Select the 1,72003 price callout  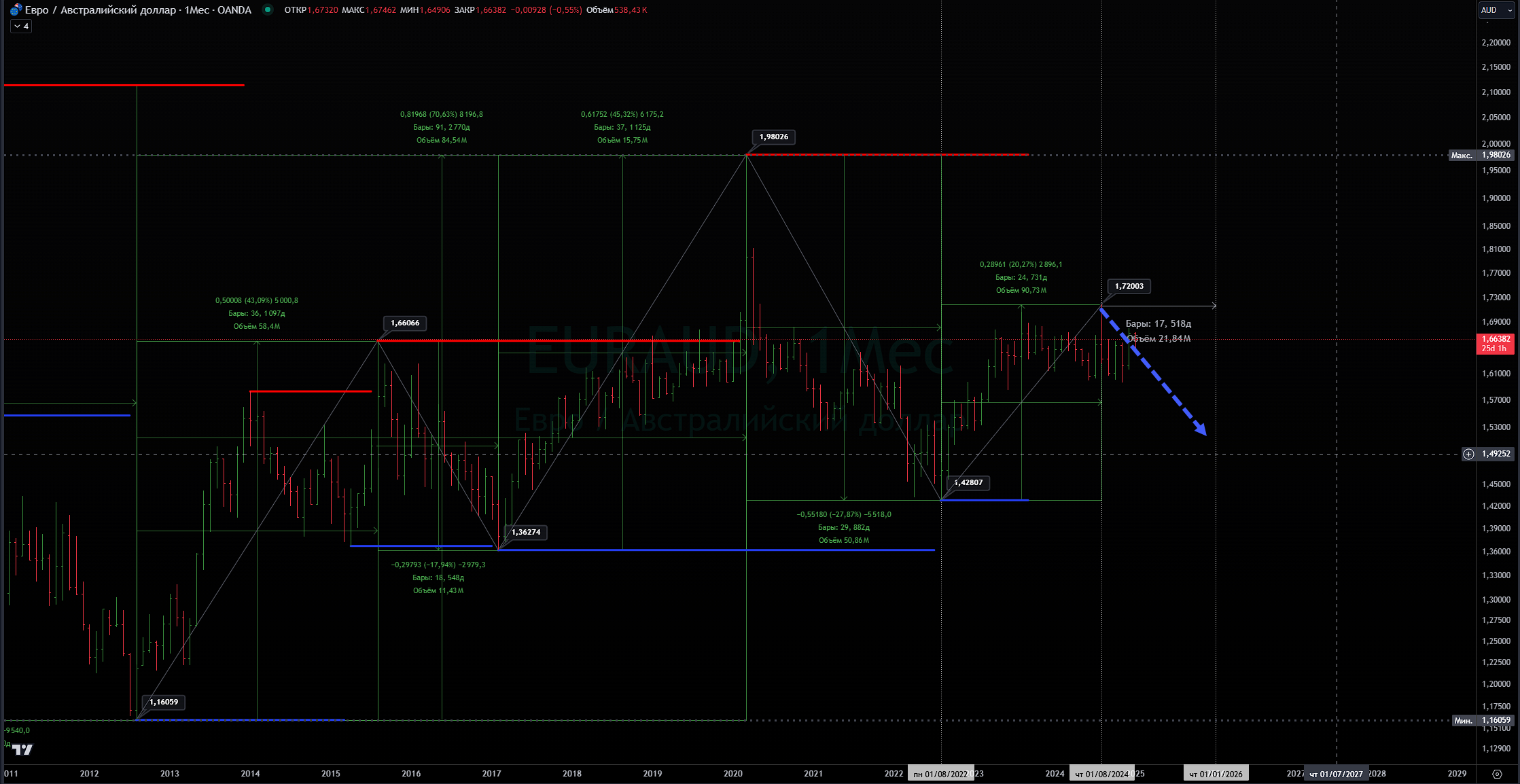click(x=1129, y=286)
